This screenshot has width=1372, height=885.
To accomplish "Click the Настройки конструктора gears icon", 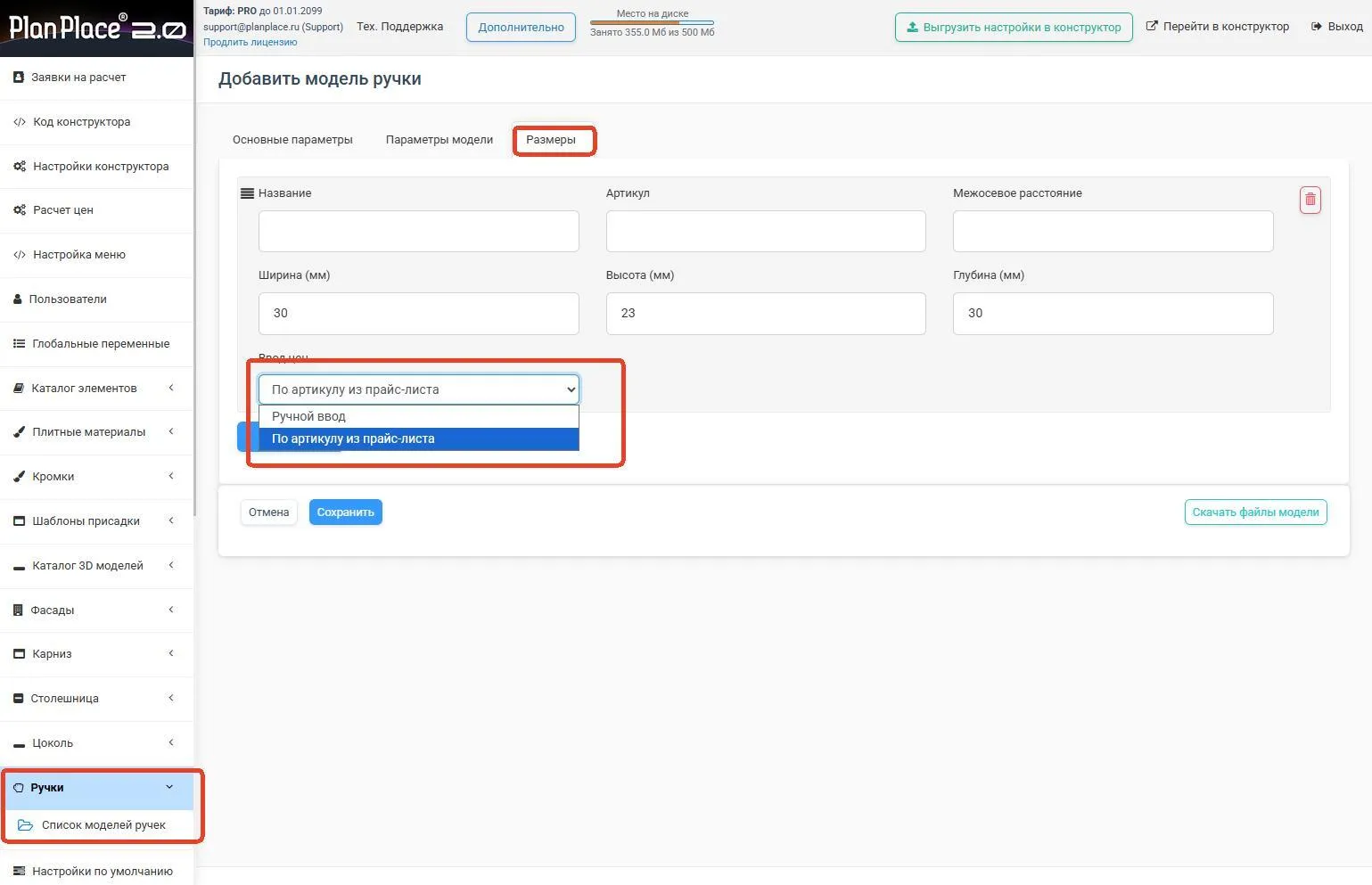I will 20,167.
